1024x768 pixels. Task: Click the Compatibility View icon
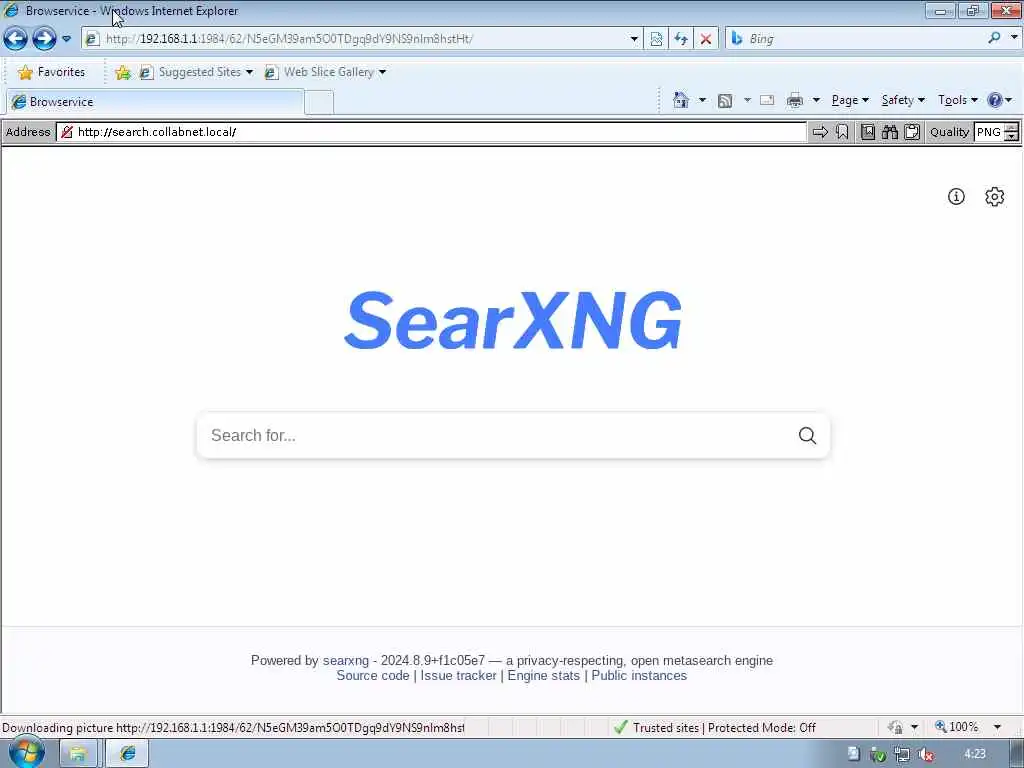click(656, 39)
